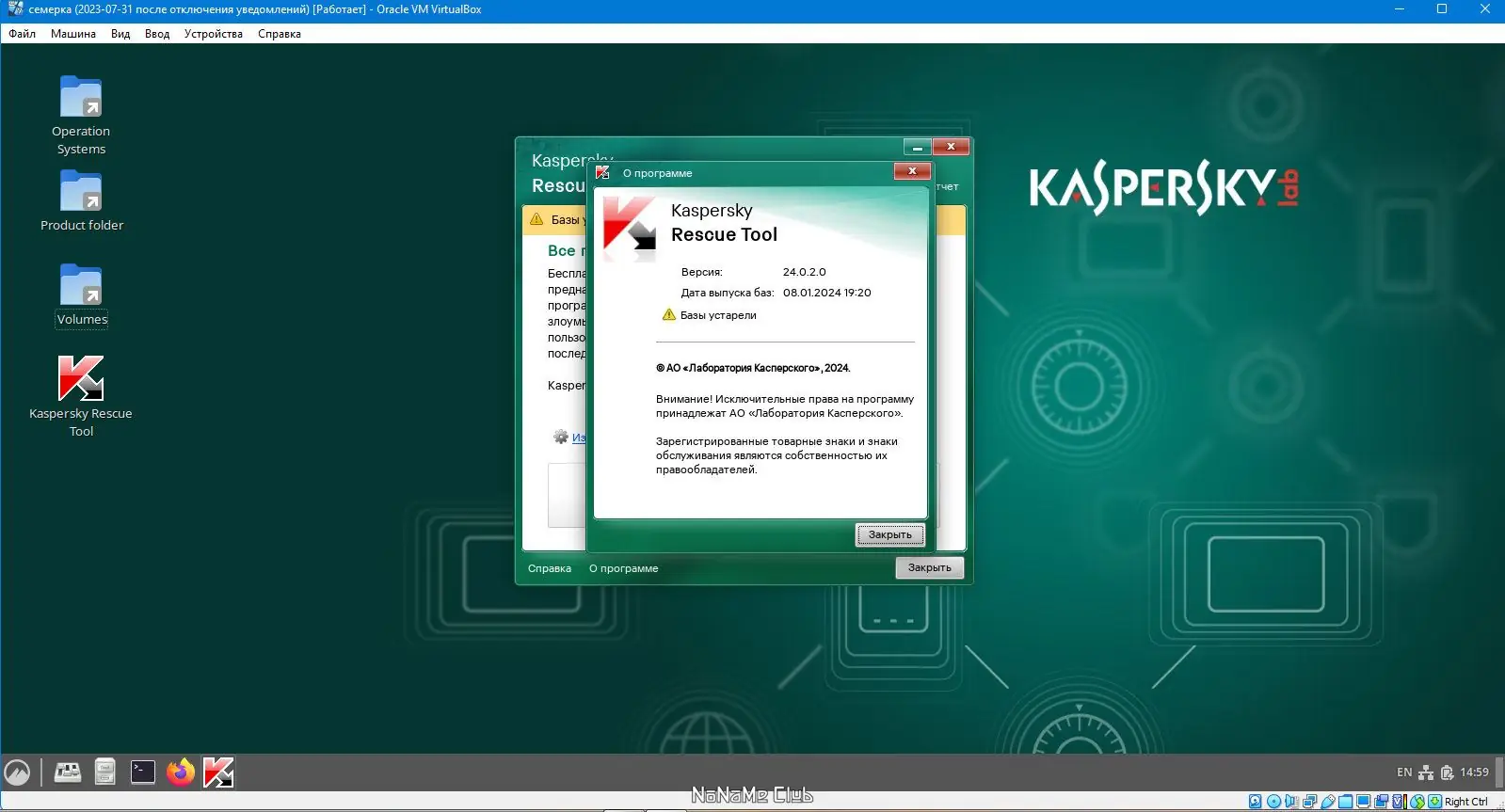Click the VirtualBox recording status indicator
This screenshot has height=812, width=1505.
click(1381, 802)
